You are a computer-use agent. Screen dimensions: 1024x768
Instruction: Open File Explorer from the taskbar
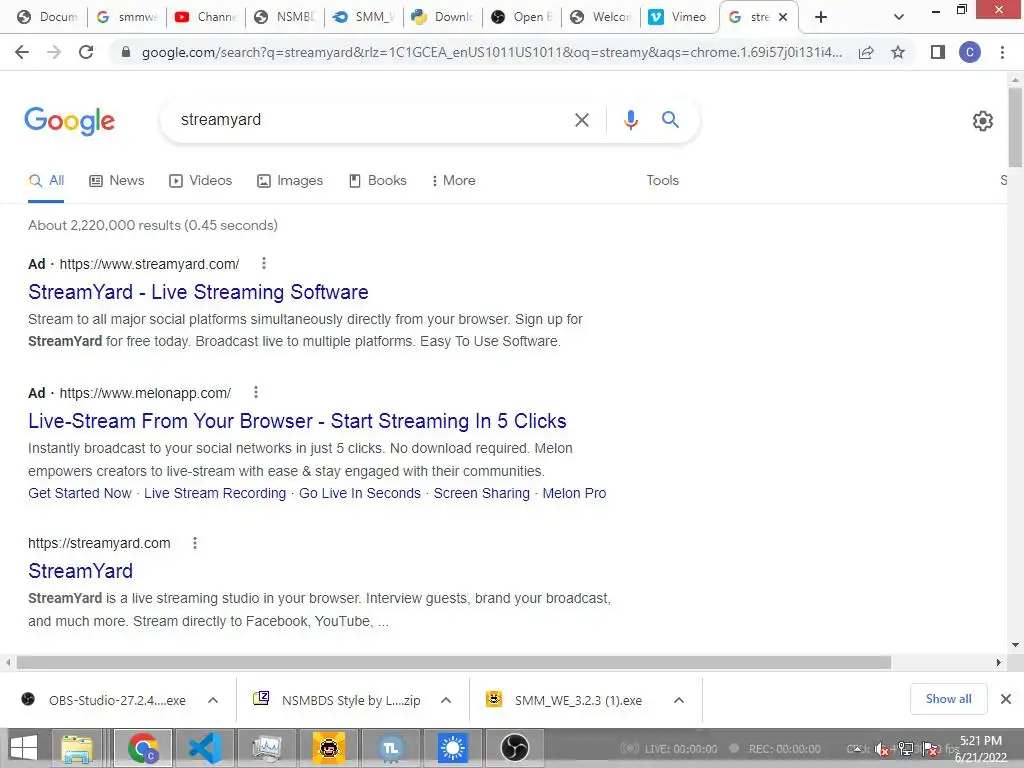tap(76, 748)
